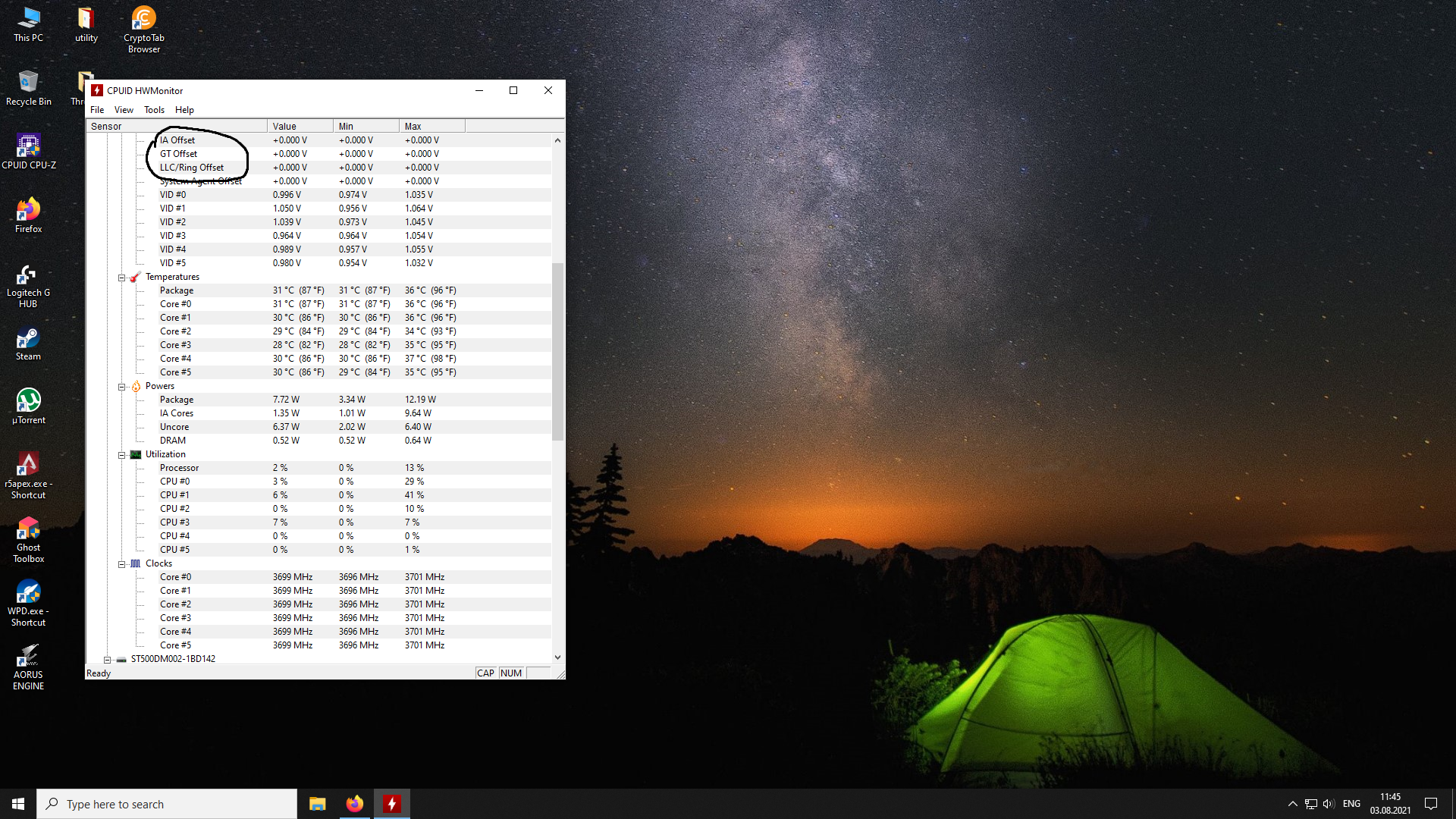Image resolution: width=1456 pixels, height=819 pixels.
Task: Collapse the Temperatures tree node
Action: coord(121,278)
